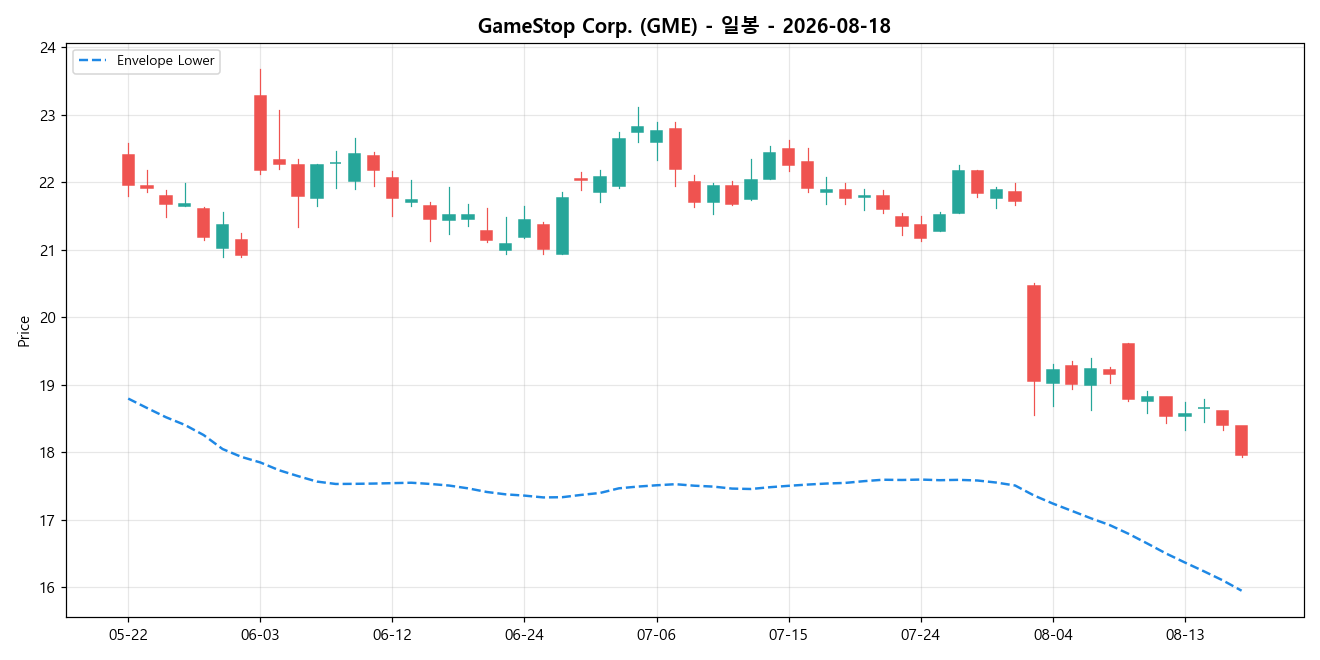Click the 07-24 x-axis date label
The width and height of the screenshot is (1320, 660).
[x=920, y=635]
